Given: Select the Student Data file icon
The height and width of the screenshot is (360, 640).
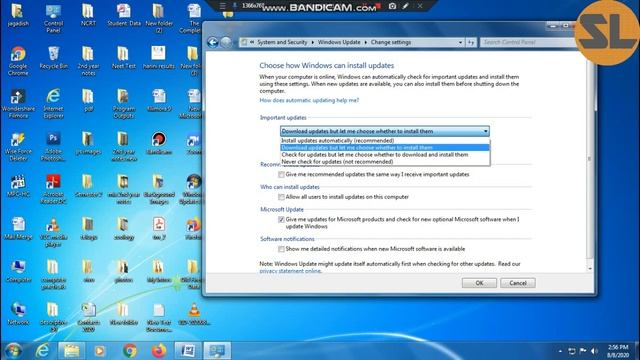Looking at the screenshot, I should point(124,16).
